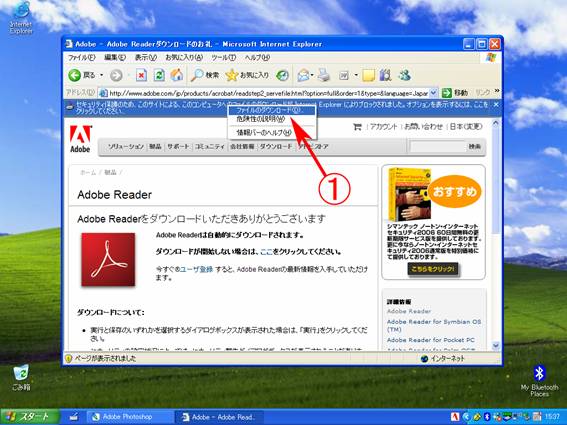Viewport: 567px width, 425px height.
Task: Click the アカウント link at page top
Action: [384, 127]
